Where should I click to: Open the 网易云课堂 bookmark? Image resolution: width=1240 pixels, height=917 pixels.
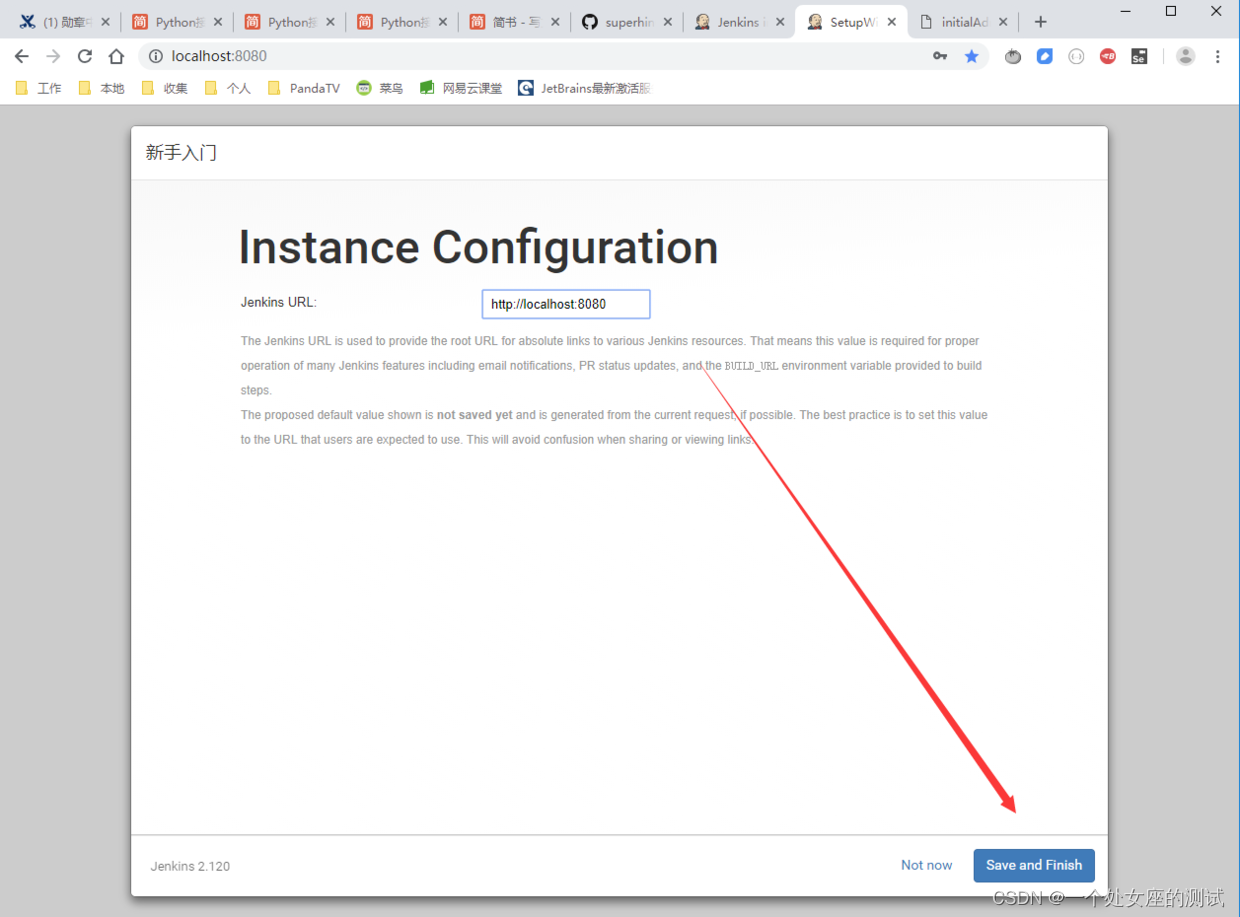click(461, 88)
